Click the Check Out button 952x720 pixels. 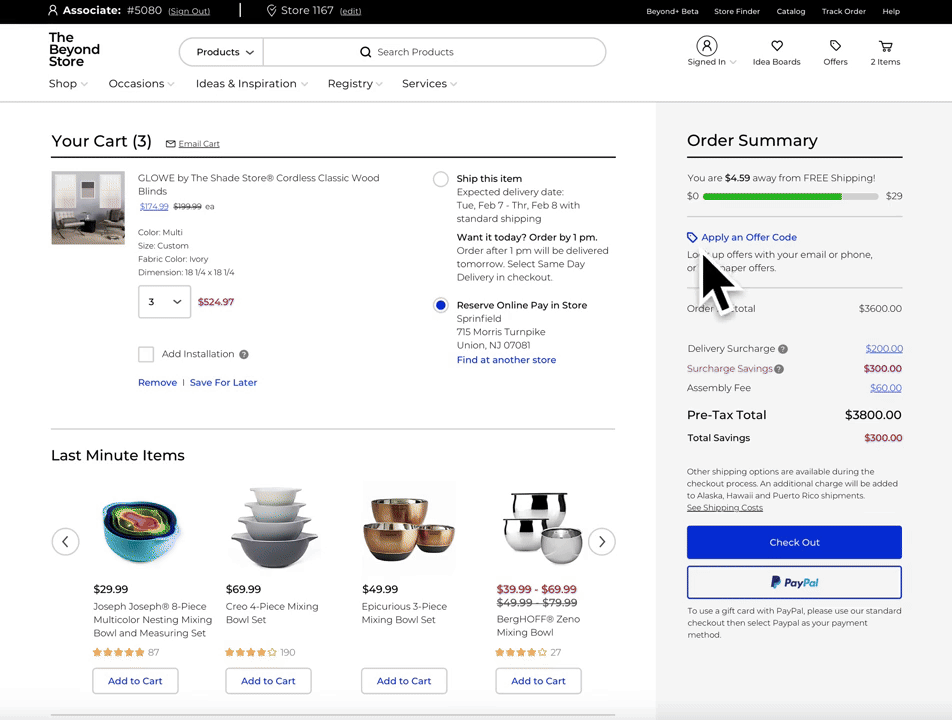tap(794, 542)
